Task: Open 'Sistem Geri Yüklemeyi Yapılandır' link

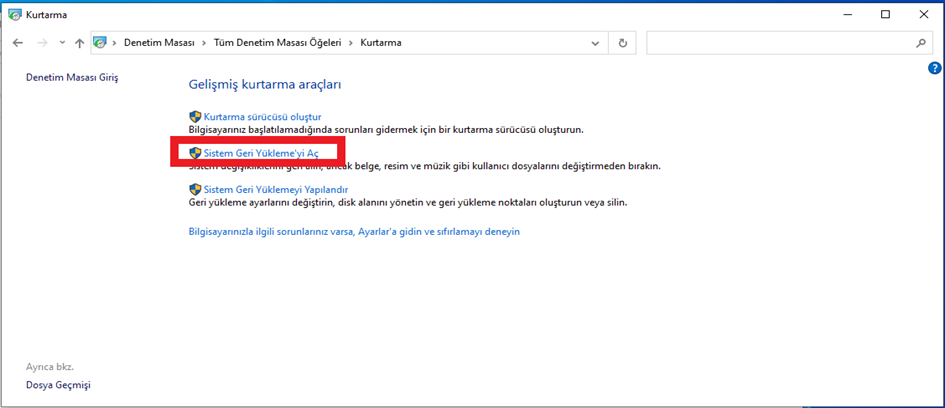Action: (276, 189)
